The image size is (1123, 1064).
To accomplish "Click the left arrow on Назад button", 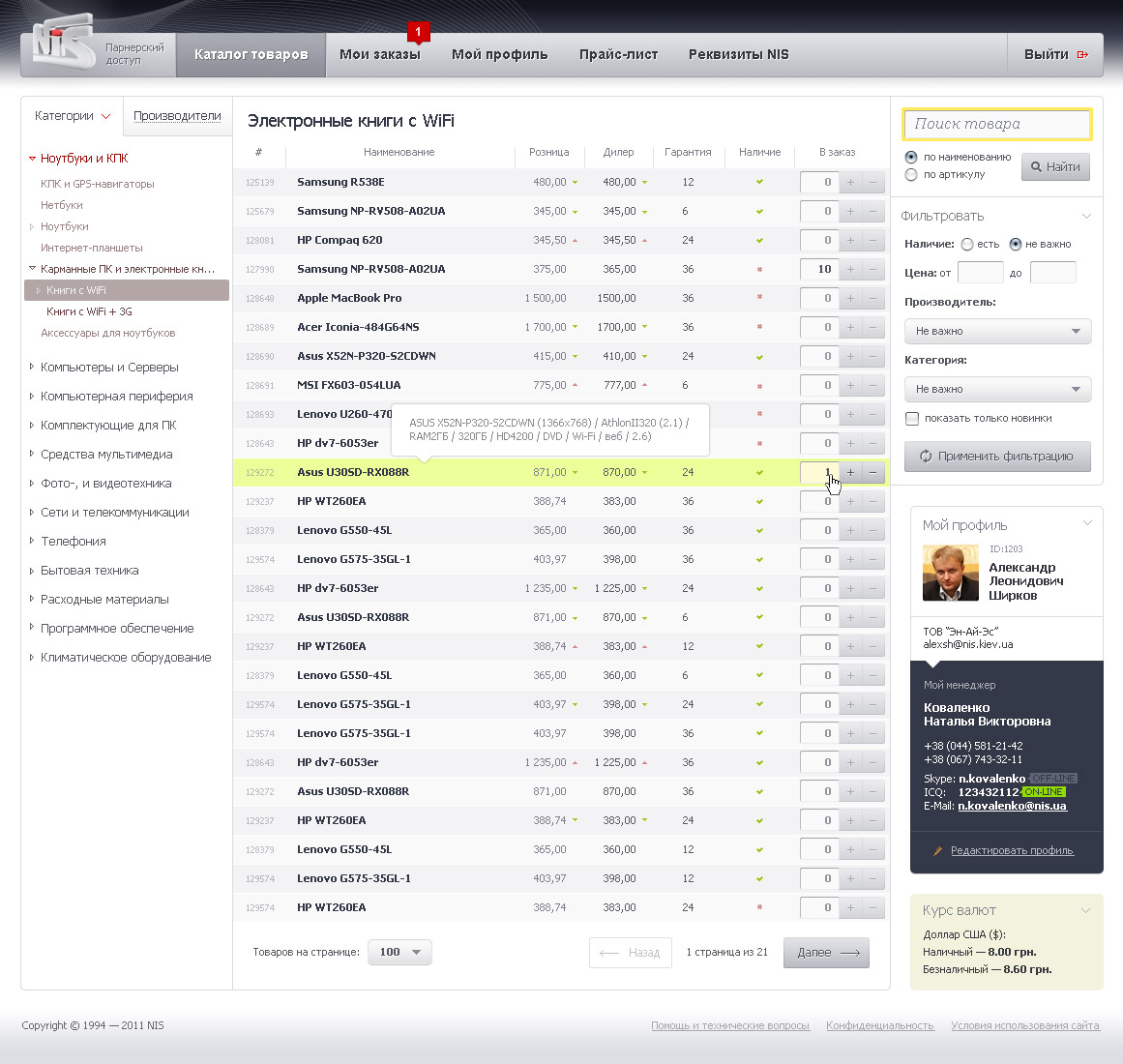I will click(608, 953).
